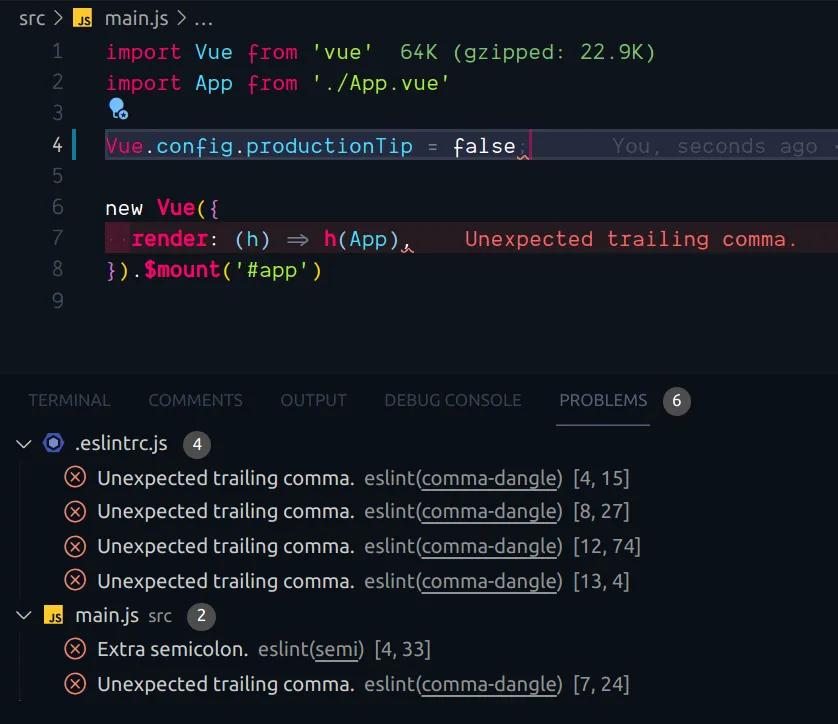Click the './App.vue' import path string

pos(381,83)
